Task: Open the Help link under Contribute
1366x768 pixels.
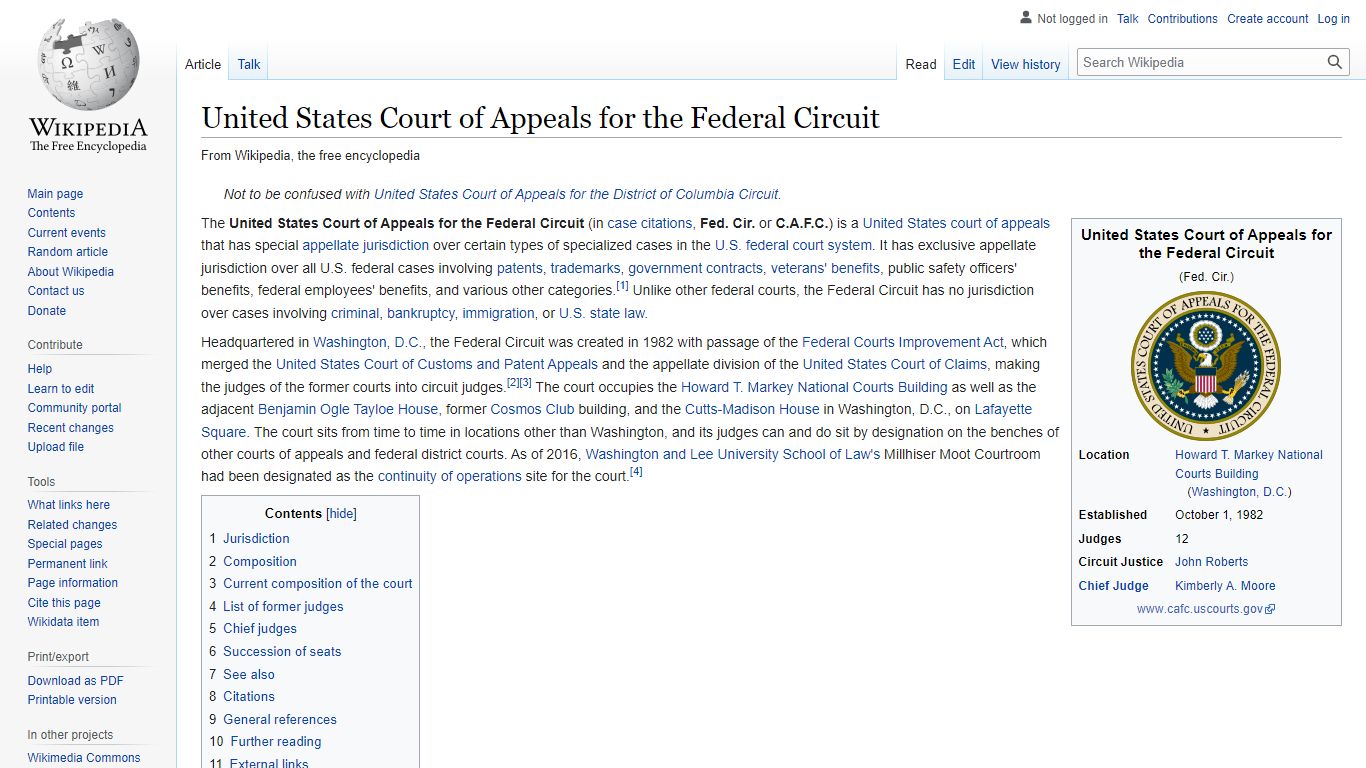Action: (x=40, y=369)
